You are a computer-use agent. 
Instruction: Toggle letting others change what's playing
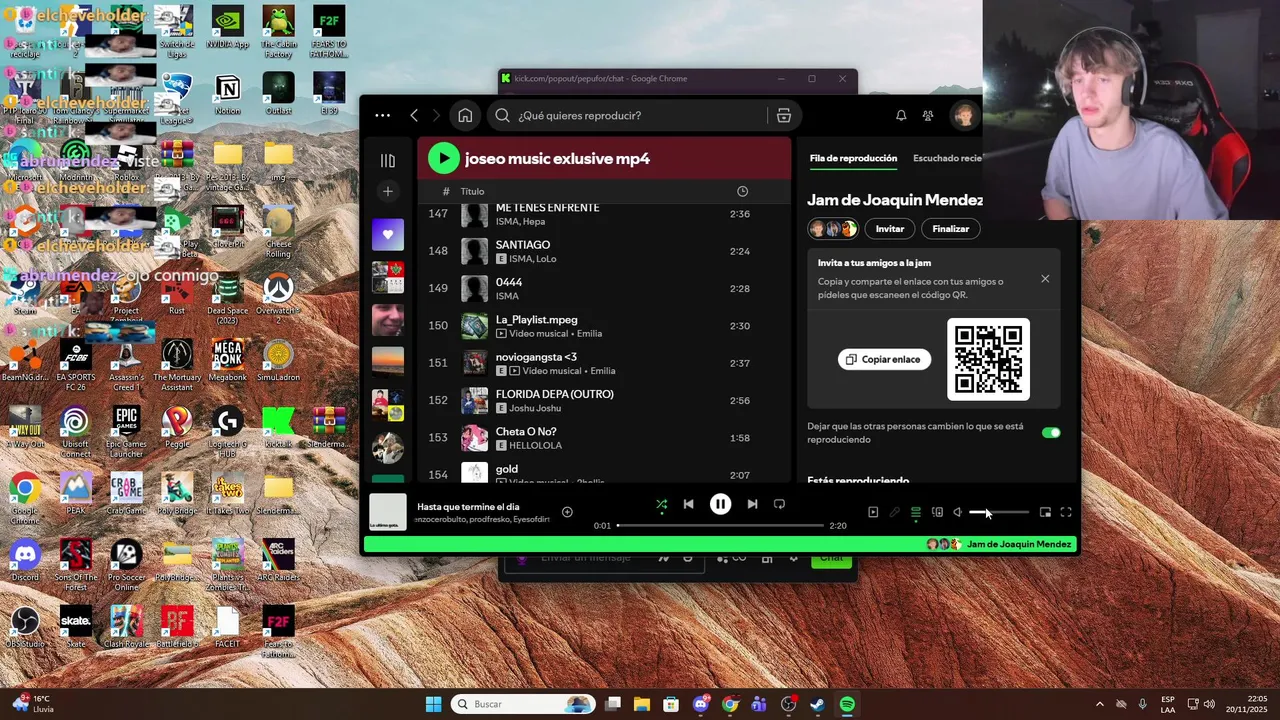pos(1050,433)
